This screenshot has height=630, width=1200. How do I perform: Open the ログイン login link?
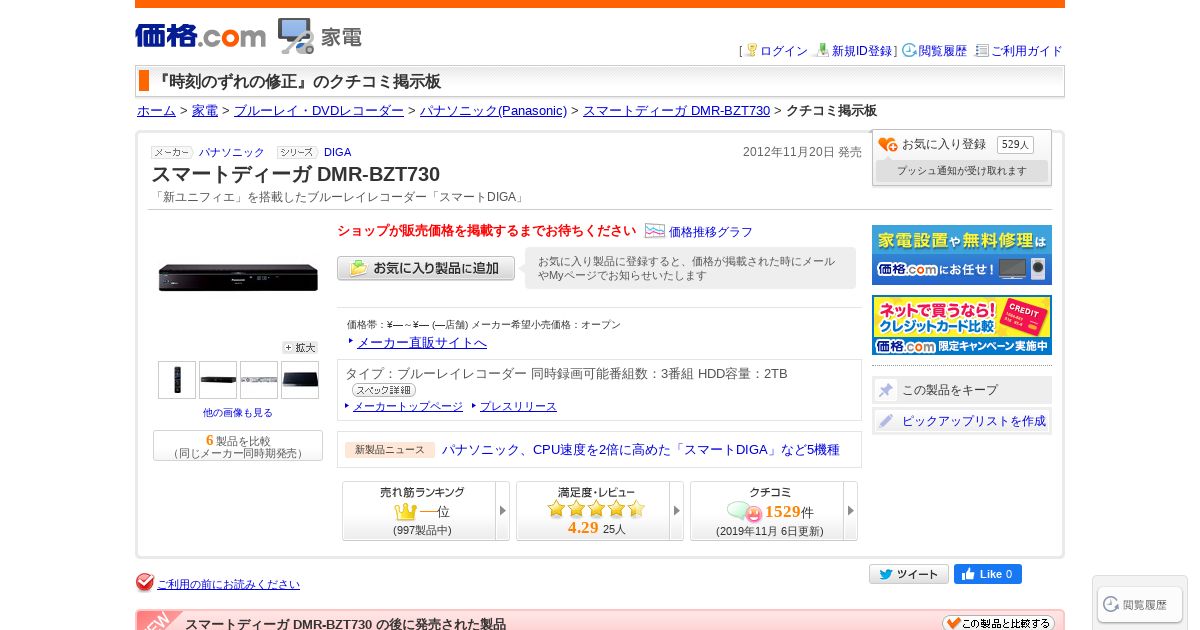click(783, 51)
